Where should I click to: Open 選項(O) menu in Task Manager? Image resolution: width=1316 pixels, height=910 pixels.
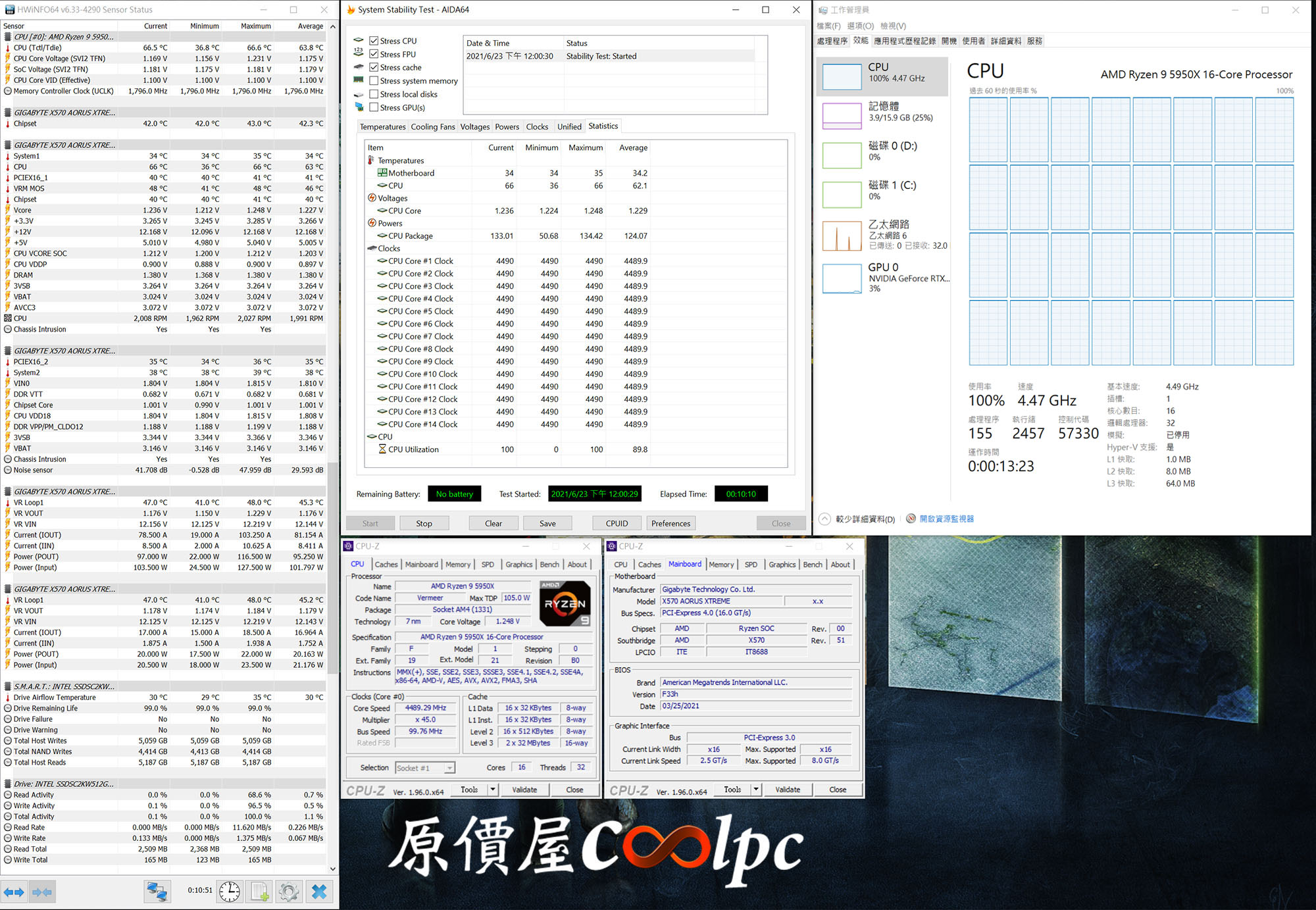coord(861,26)
